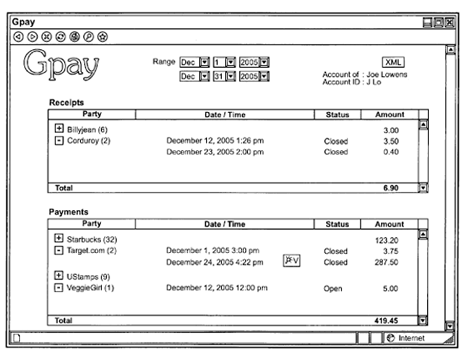Image resolution: width=467 pixels, height=361 pixels.
Task: Sort Receipts by Date / Time header
Action: tap(225, 114)
